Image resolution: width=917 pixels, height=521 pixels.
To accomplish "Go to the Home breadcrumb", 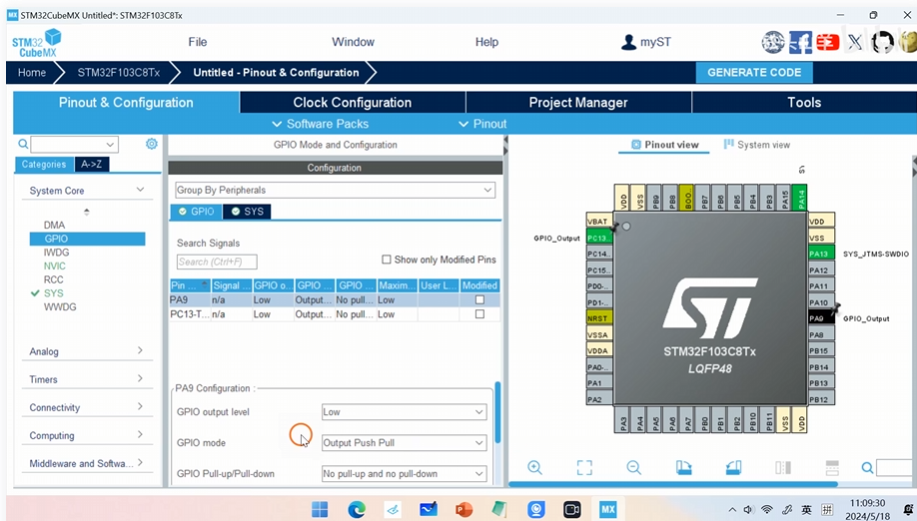I will (32, 73).
